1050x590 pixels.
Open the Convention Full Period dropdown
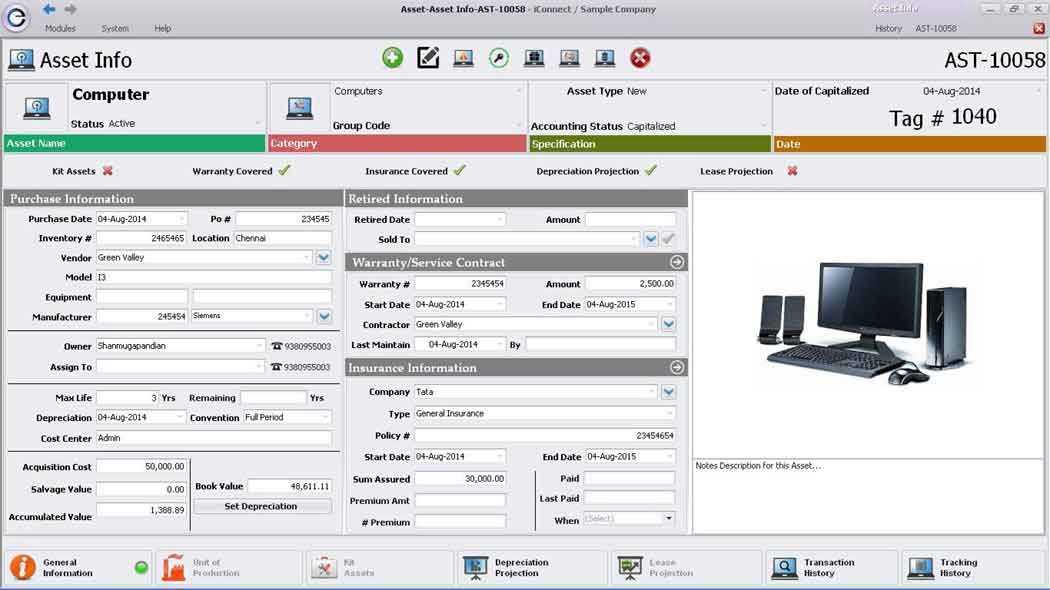click(x=326, y=418)
